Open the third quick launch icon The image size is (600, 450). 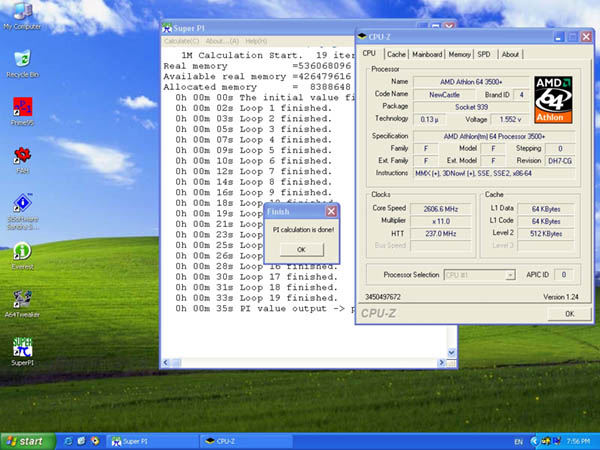(95, 441)
